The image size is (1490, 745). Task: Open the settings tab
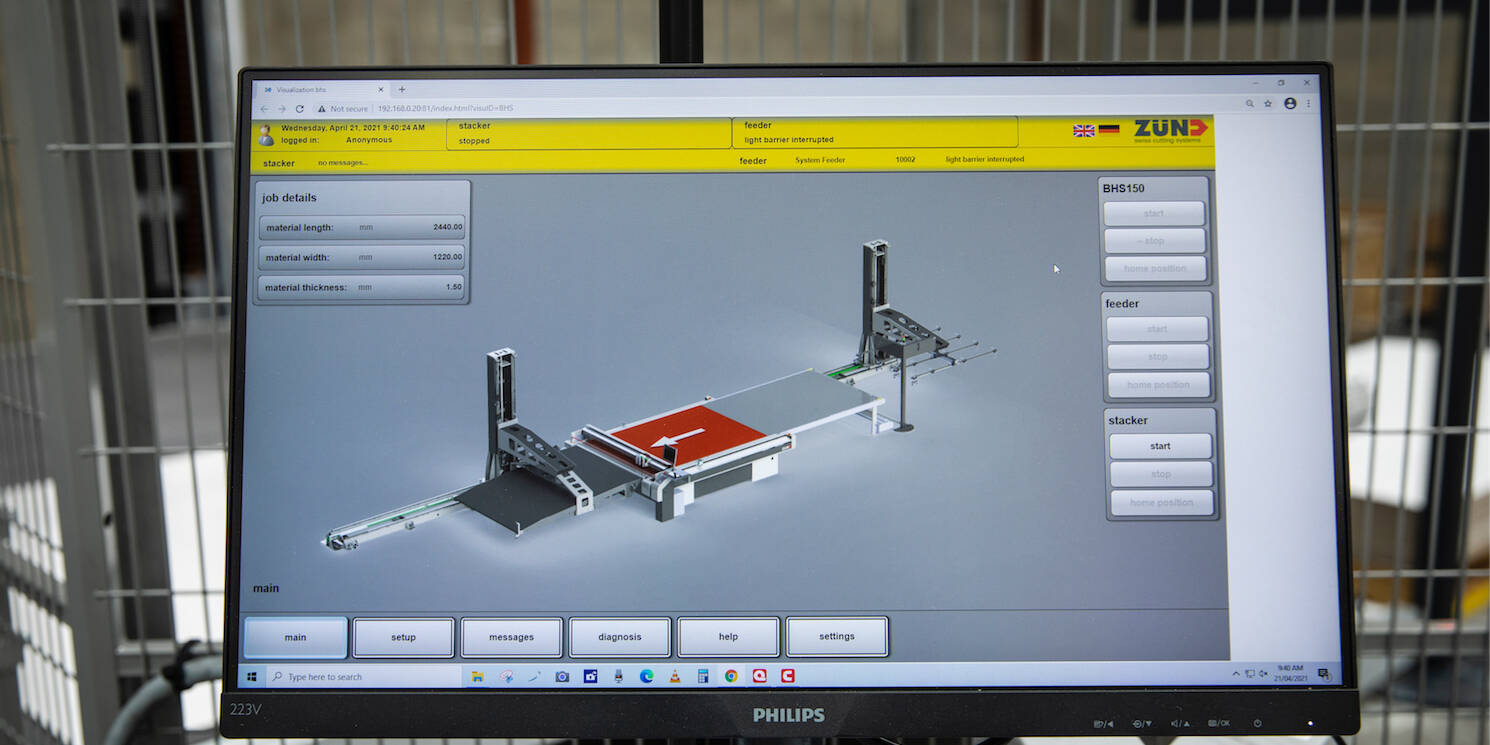point(837,636)
